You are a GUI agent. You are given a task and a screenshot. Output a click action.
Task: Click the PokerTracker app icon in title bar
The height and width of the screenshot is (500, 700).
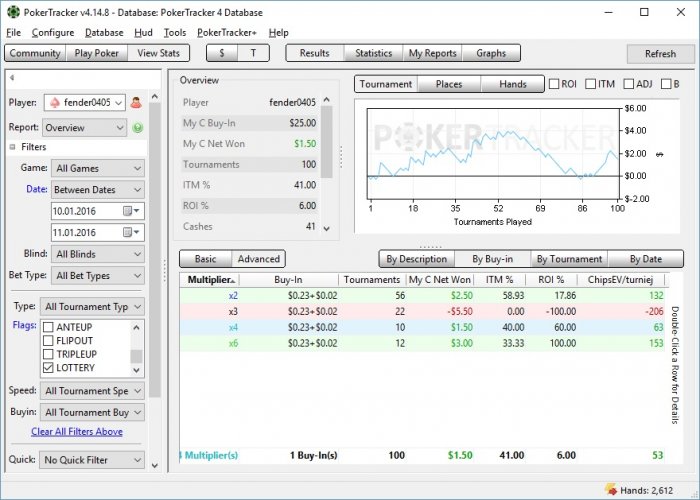click(11, 12)
